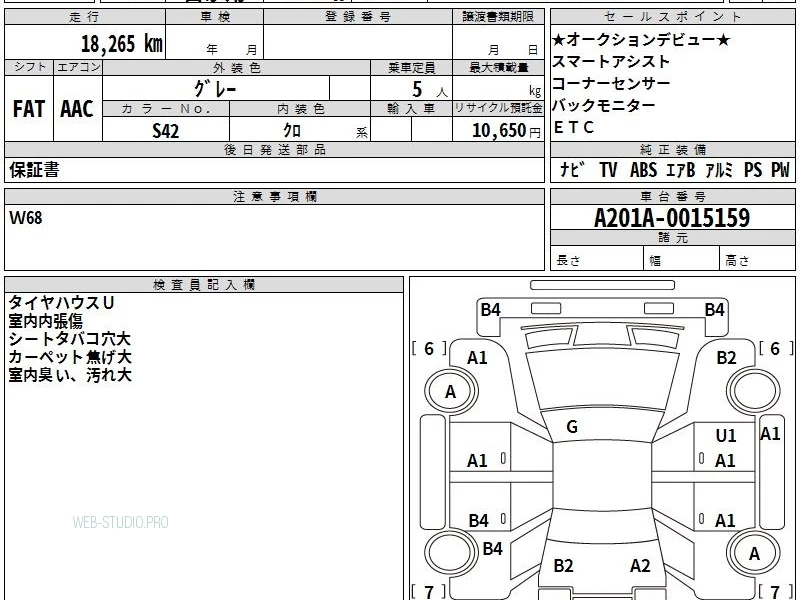Click the 保証書 entry under later-shipped parts

34,170
